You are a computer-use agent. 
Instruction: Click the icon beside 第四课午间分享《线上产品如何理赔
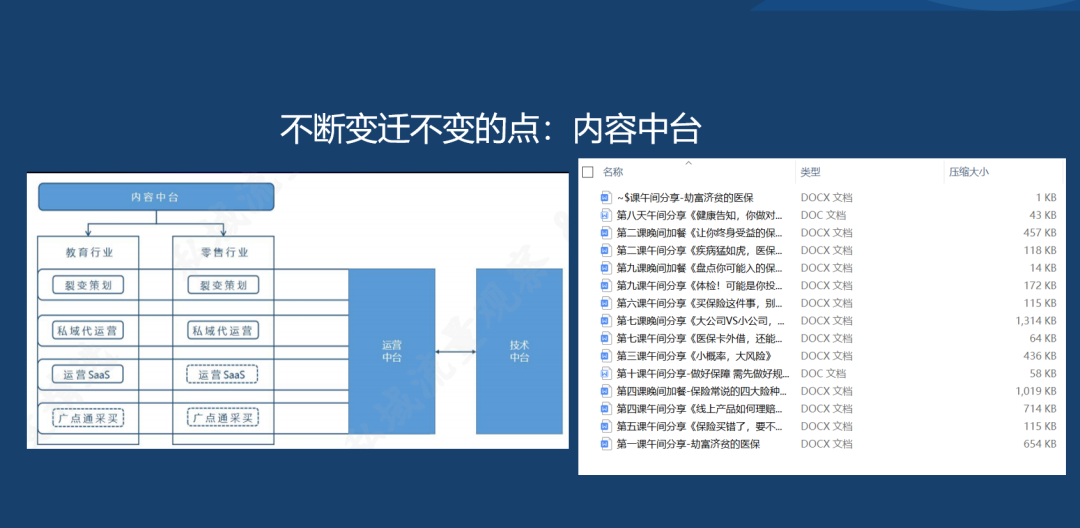tap(605, 408)
